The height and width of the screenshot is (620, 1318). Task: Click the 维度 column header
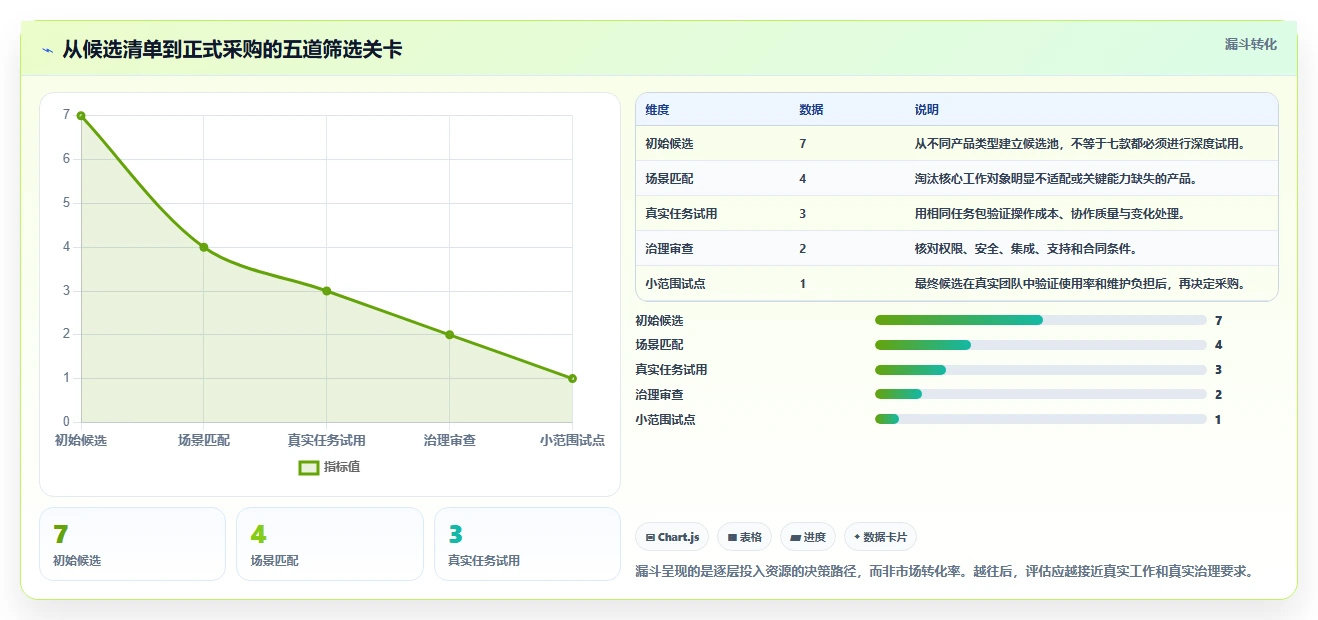[x=657, y=110]
